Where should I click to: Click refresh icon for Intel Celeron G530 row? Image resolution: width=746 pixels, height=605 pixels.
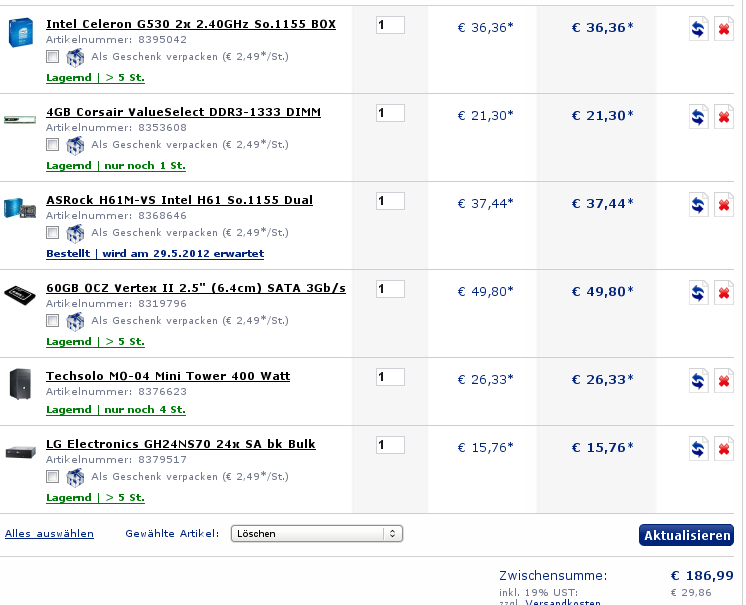point(698,29)
